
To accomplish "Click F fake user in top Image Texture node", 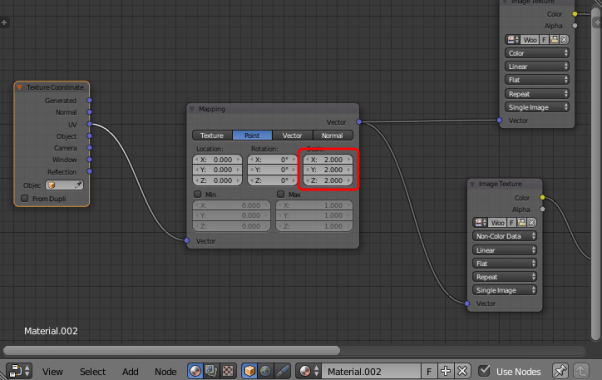I will (x=544, y=40).
